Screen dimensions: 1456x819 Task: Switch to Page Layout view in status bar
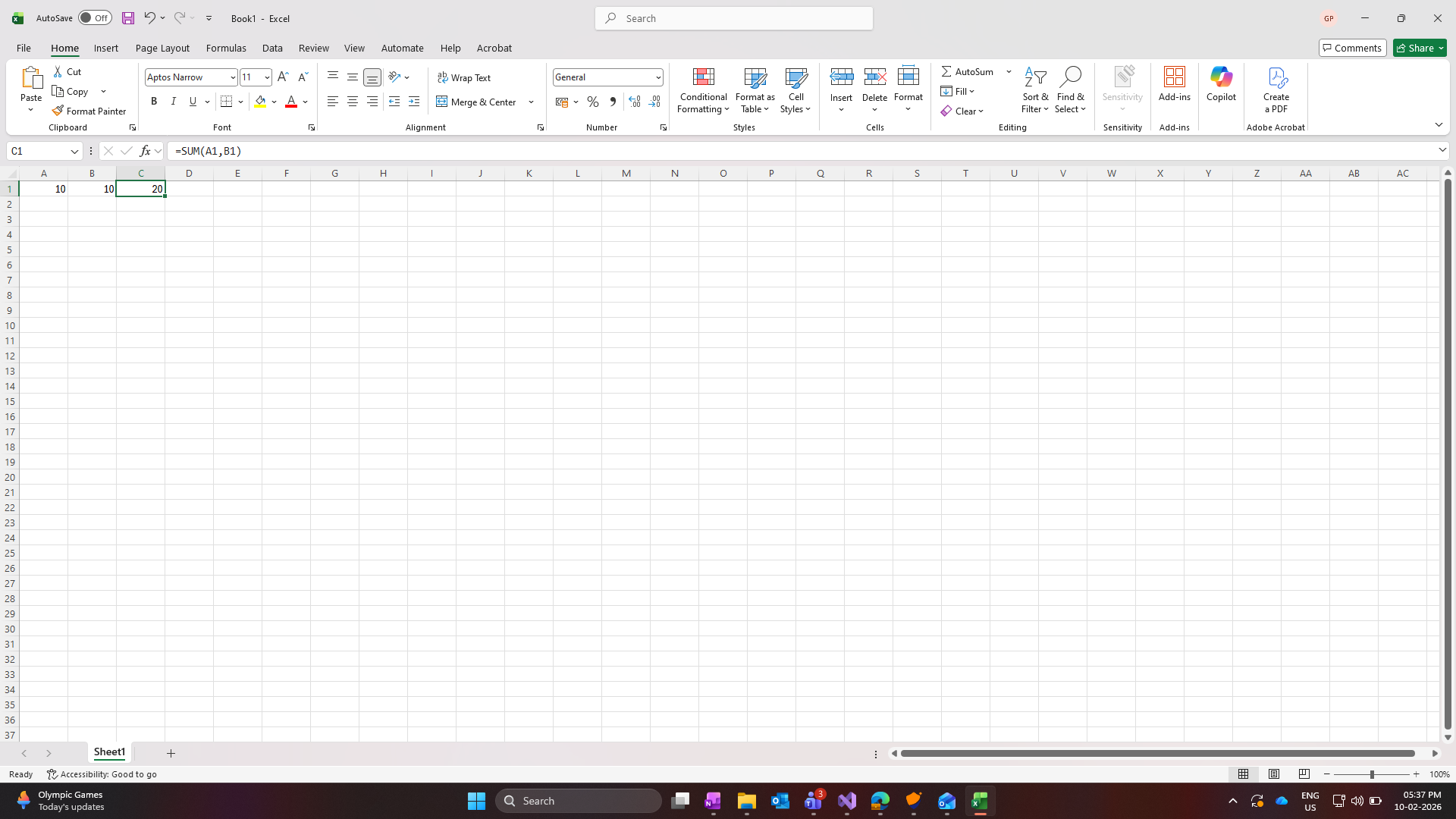coord(1273,774)
